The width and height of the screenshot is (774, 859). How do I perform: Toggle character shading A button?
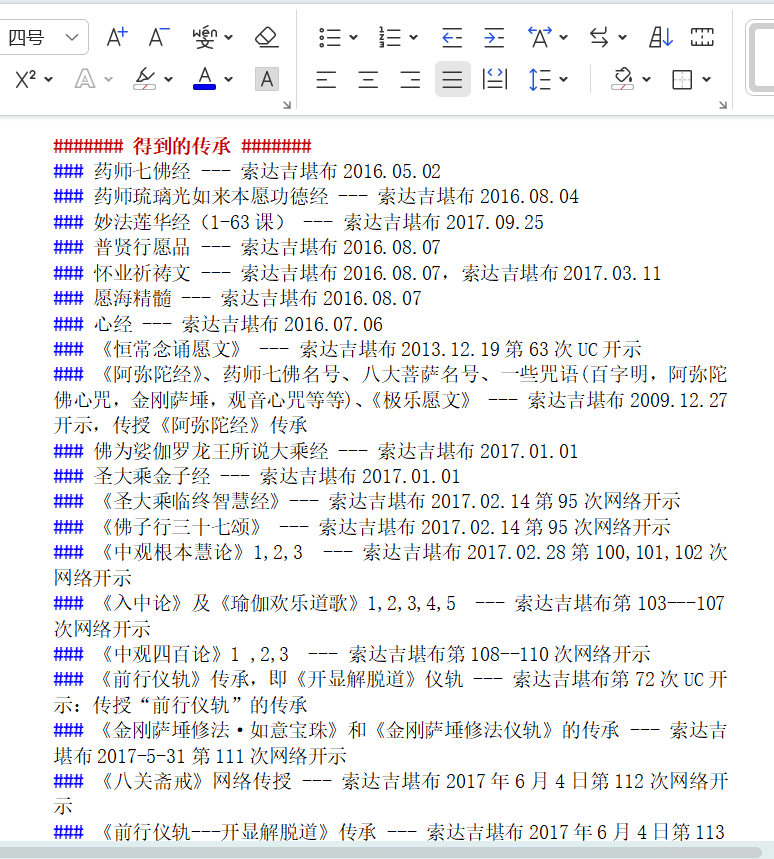[x=267, y=79]
